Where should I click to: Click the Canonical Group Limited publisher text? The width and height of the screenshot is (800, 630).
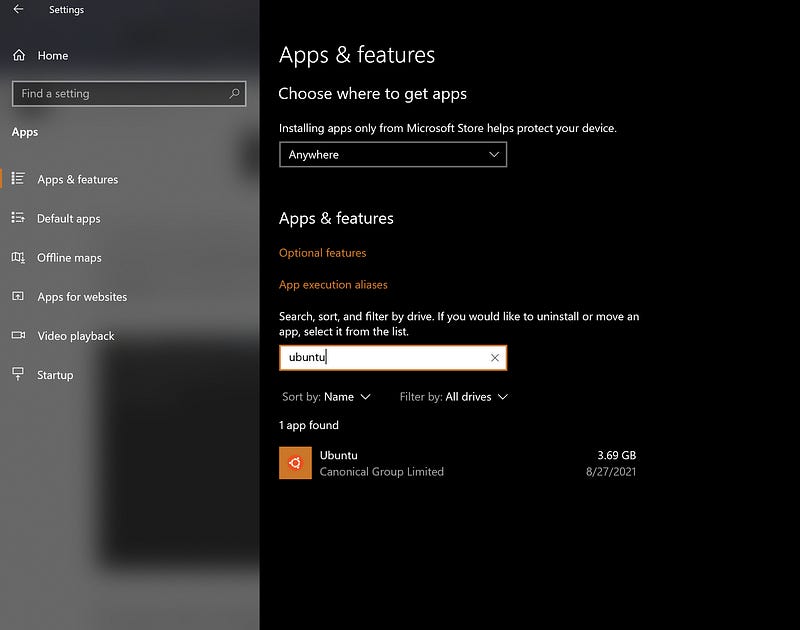pyautogui.click(x=382, y=471)
